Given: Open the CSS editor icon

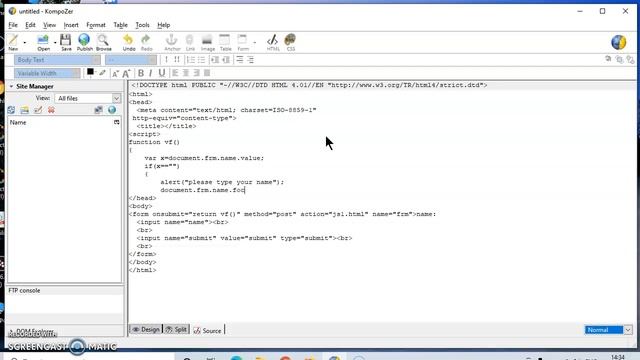Looking at the screenshot, I should coord(290,42).
